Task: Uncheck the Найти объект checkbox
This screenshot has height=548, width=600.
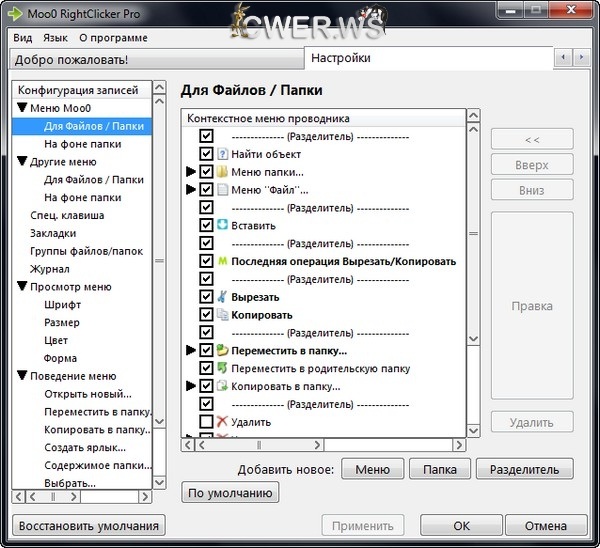Action: click(x=206, y=154)
